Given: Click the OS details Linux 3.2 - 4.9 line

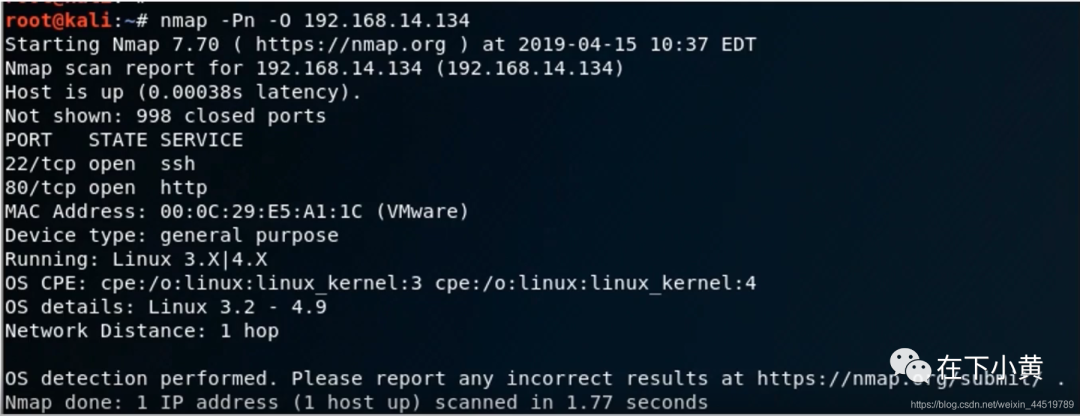Looking at the screenshot, I should coord(165,307).
